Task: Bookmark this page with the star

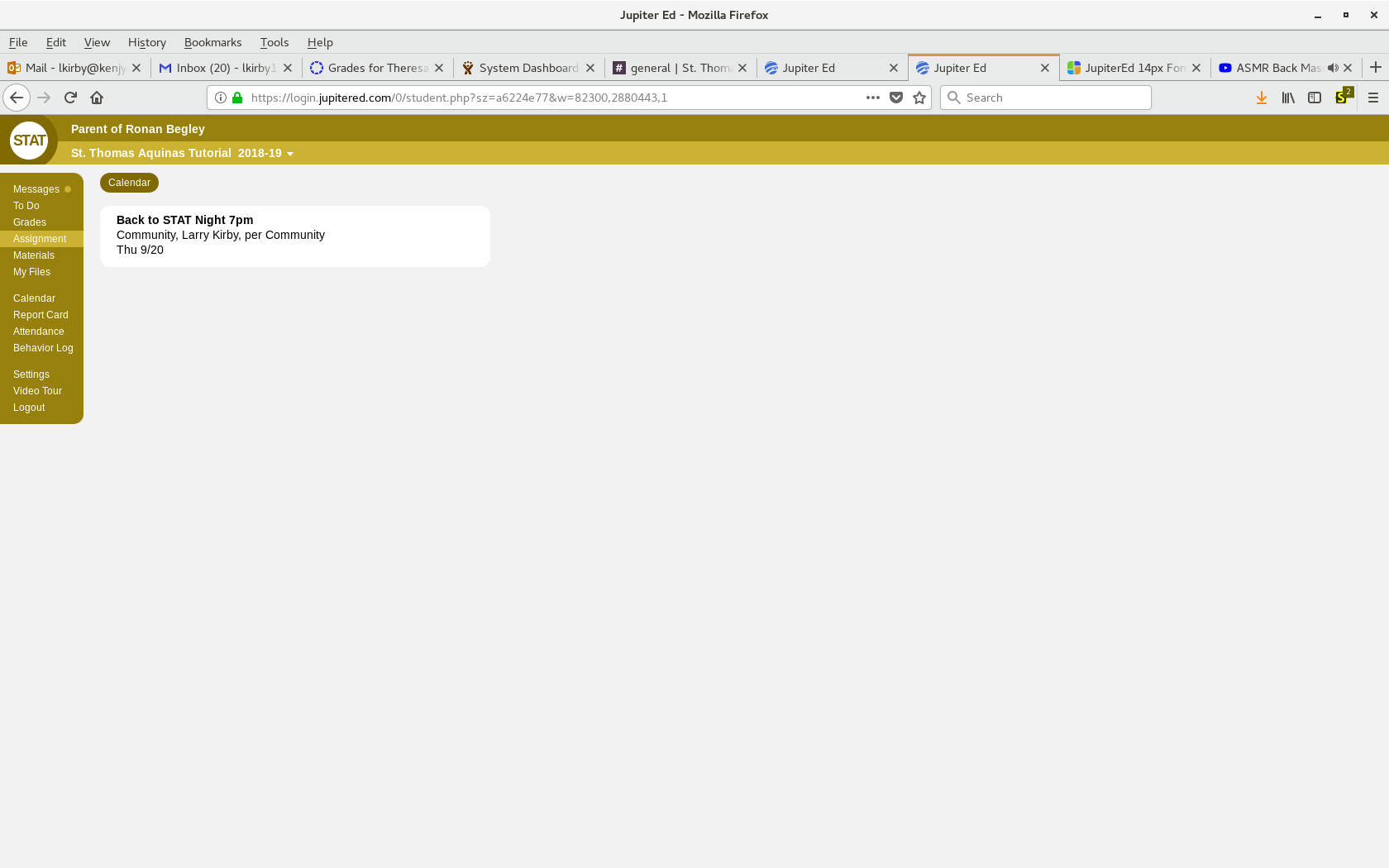Action: [919, 98]
